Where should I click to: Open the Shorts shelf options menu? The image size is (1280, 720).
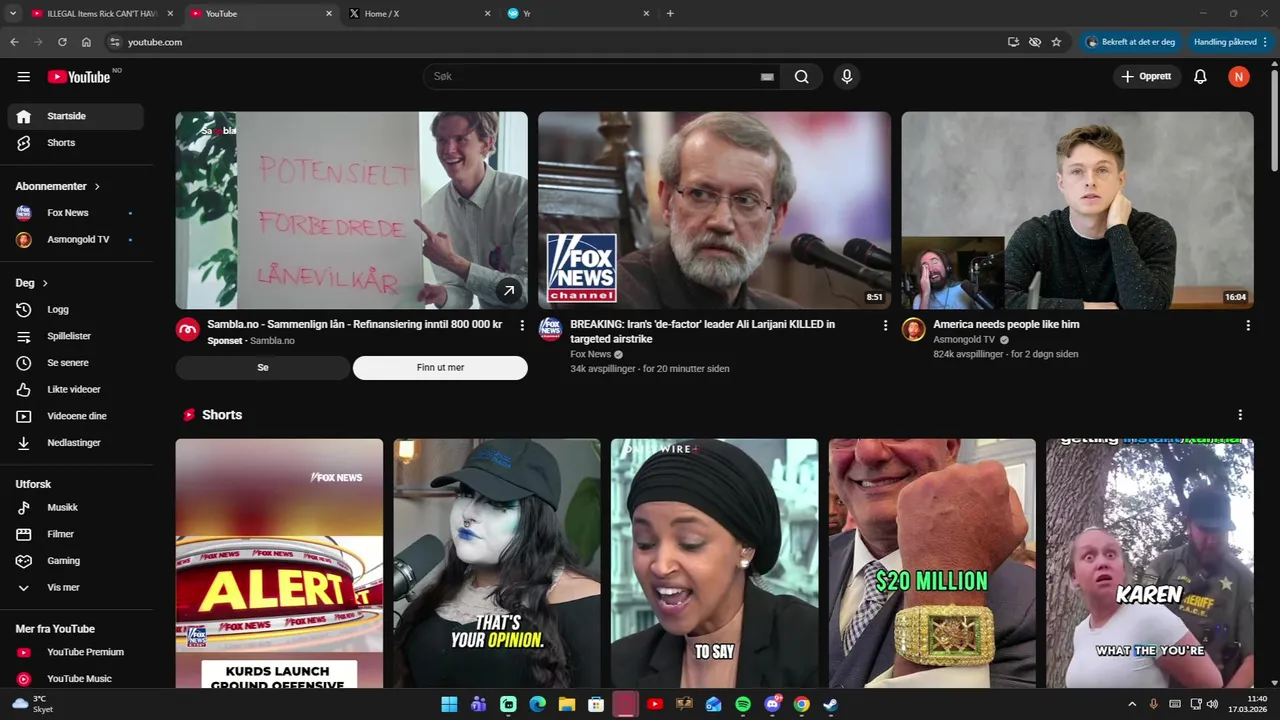(x=1240, y=415)
